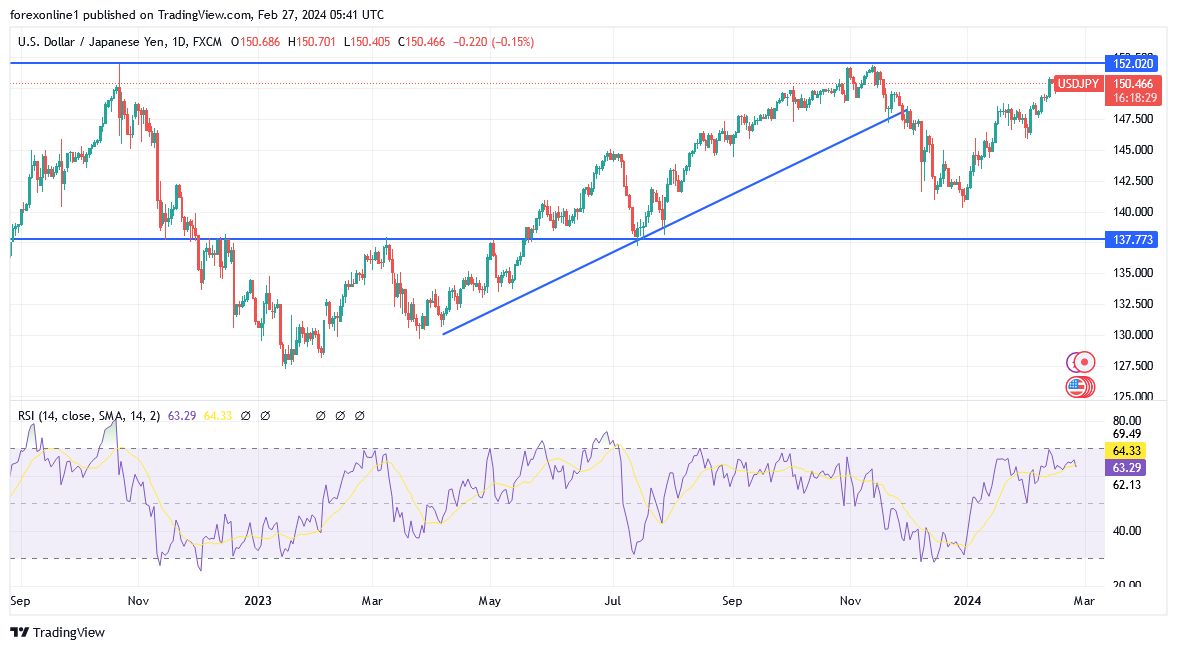
Task: Select the 2024 label on the time axis
Action: click(968, 601)
